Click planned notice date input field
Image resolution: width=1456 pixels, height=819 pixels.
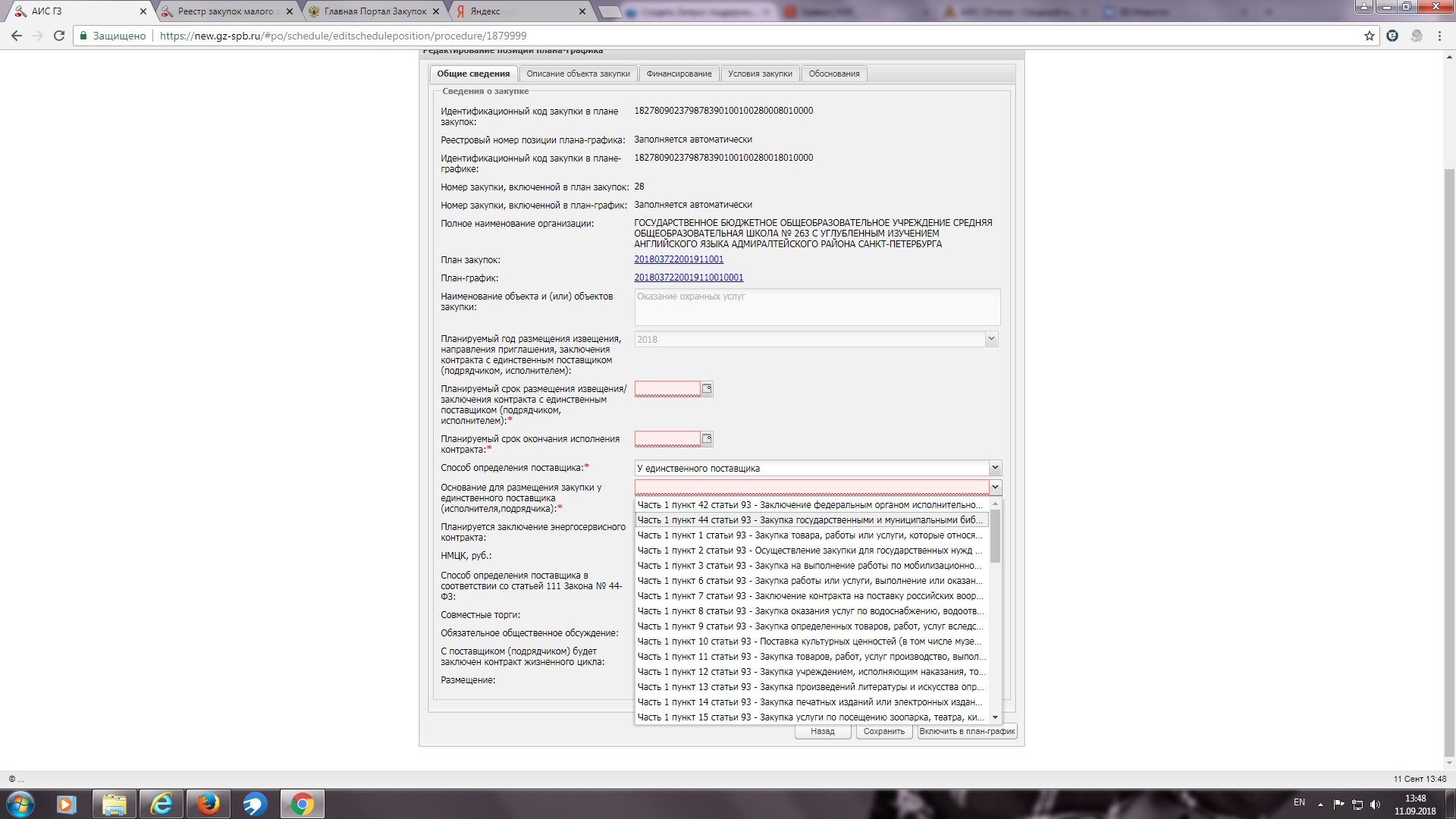pyautogui.click(x=667, y=389)
